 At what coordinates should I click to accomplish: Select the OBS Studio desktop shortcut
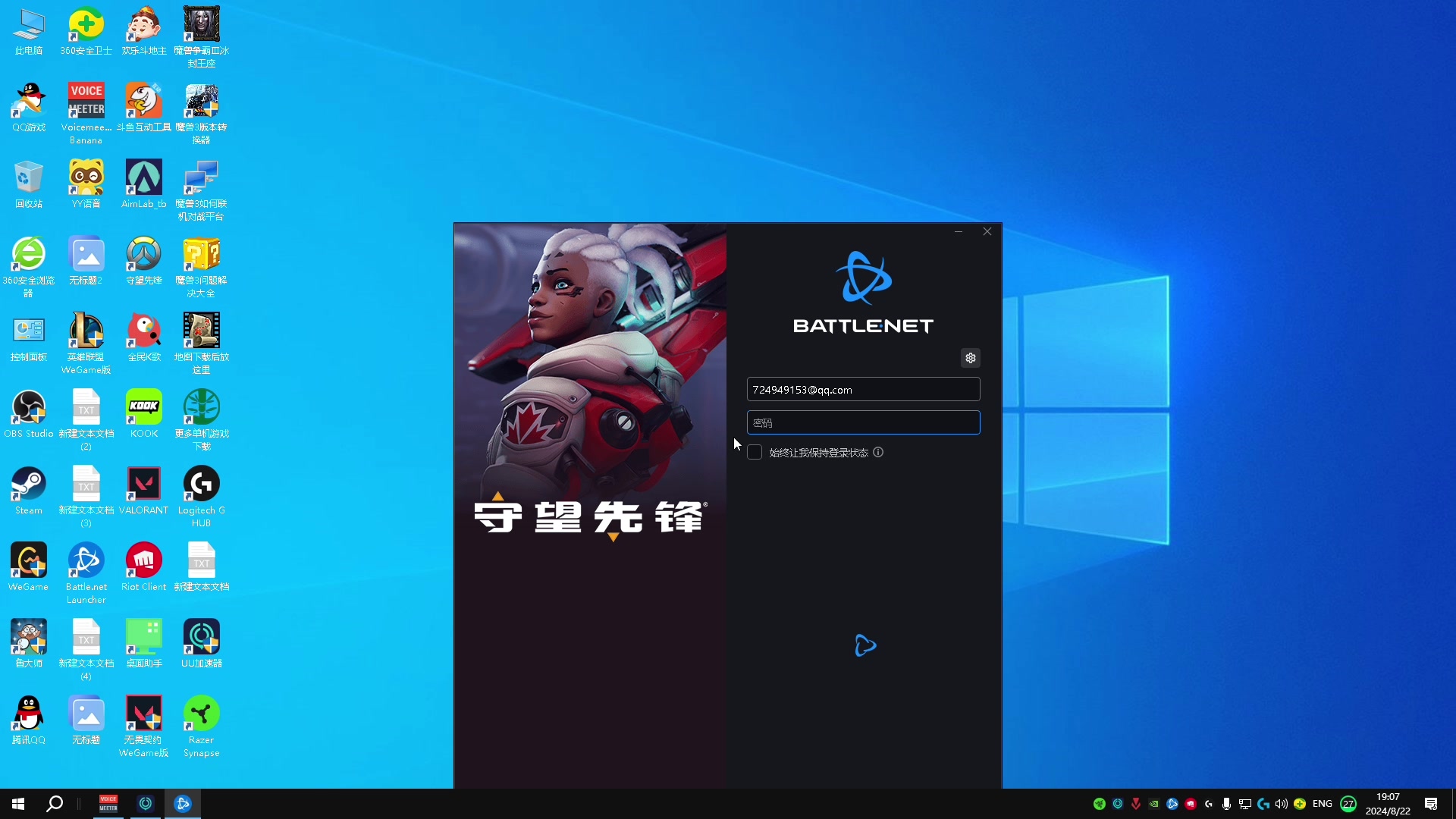29,415
